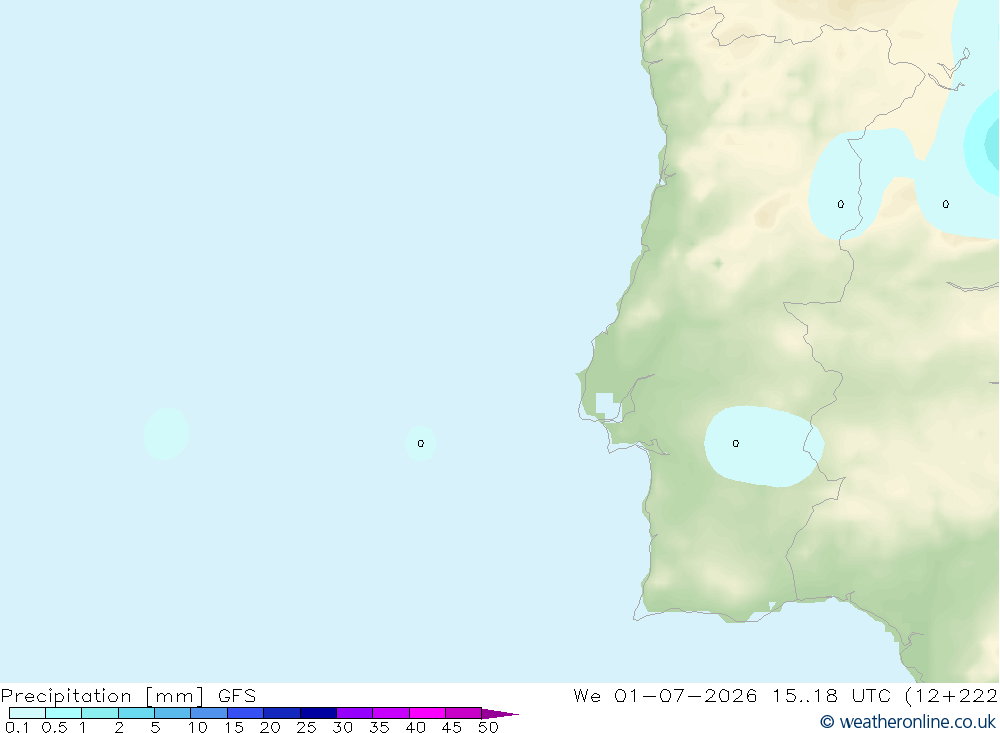Pick the legend swatch between 0.5 and 1
The height and width of the screenshot is (733, 1000).
coord(64,713)
